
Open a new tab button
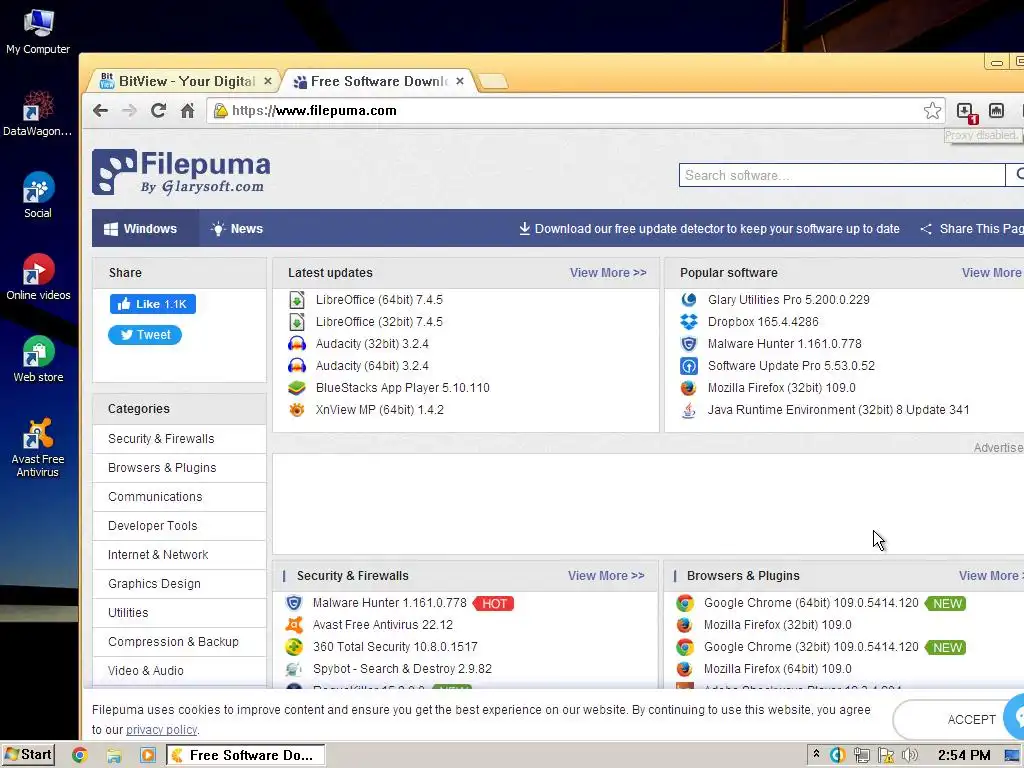pos(493,82)
